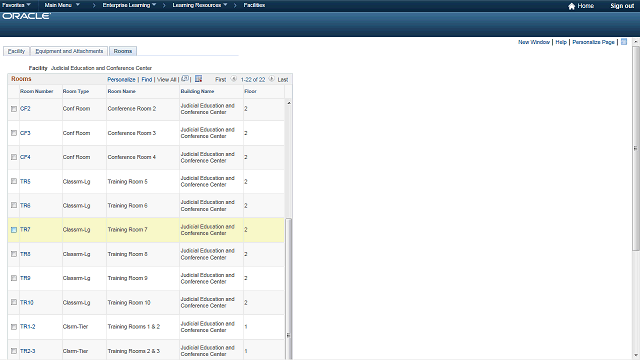Click 'Conf Room' type in CF3 row
This screenshot has height=360, width=640.
click(76, 133)
